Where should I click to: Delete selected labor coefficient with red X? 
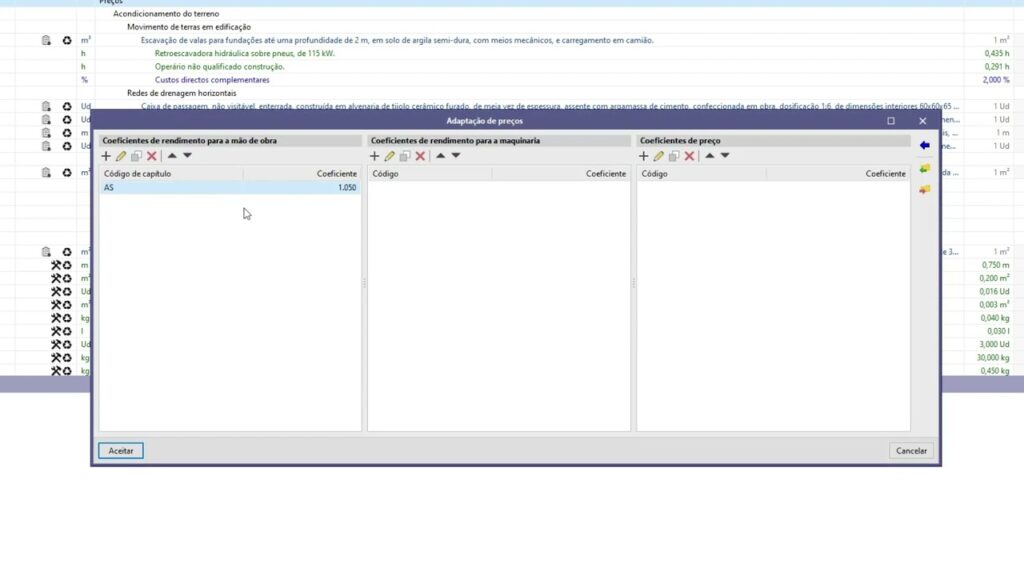pos(152,156)
